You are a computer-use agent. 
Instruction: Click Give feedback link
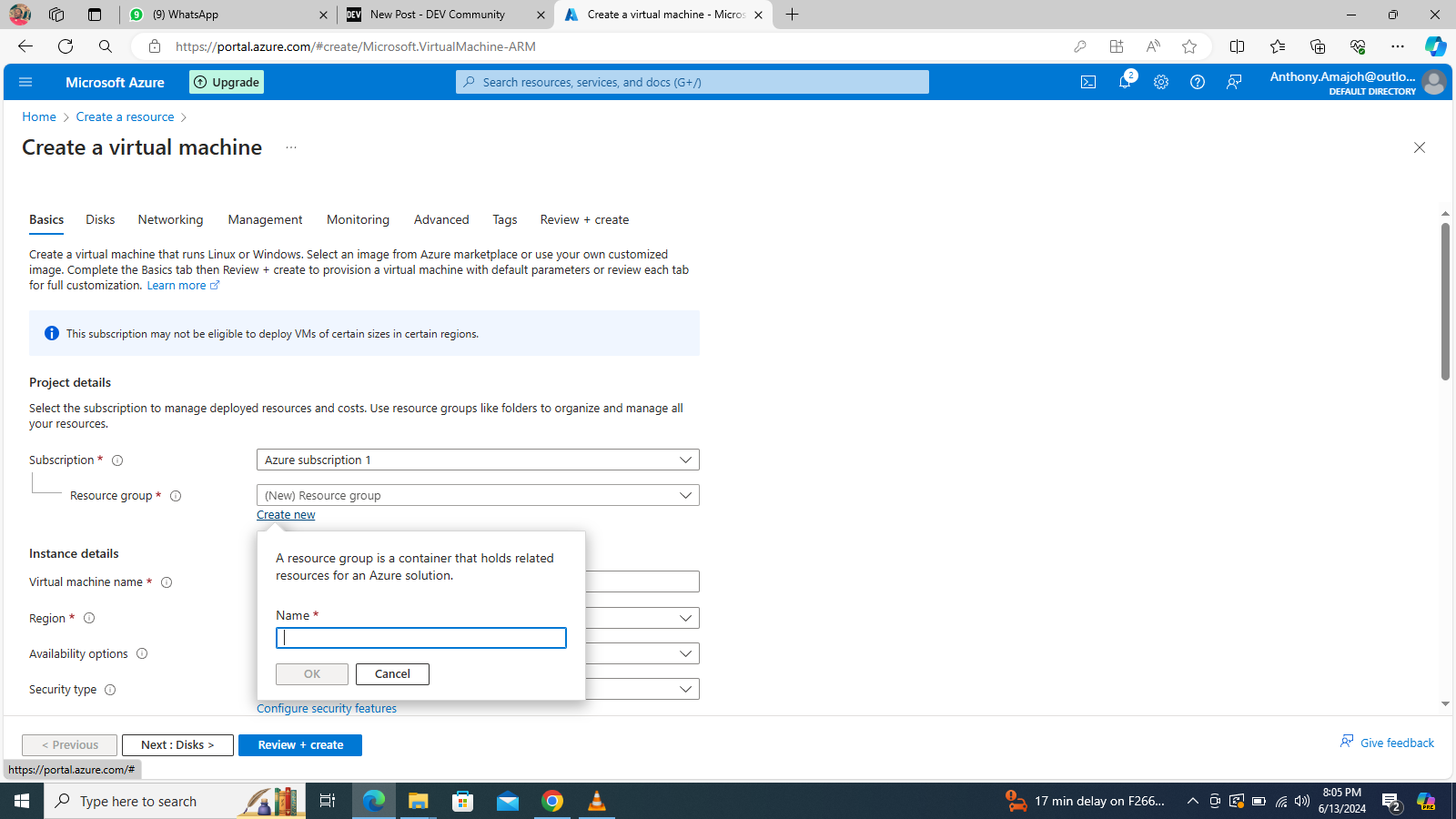pos(1387,743)
